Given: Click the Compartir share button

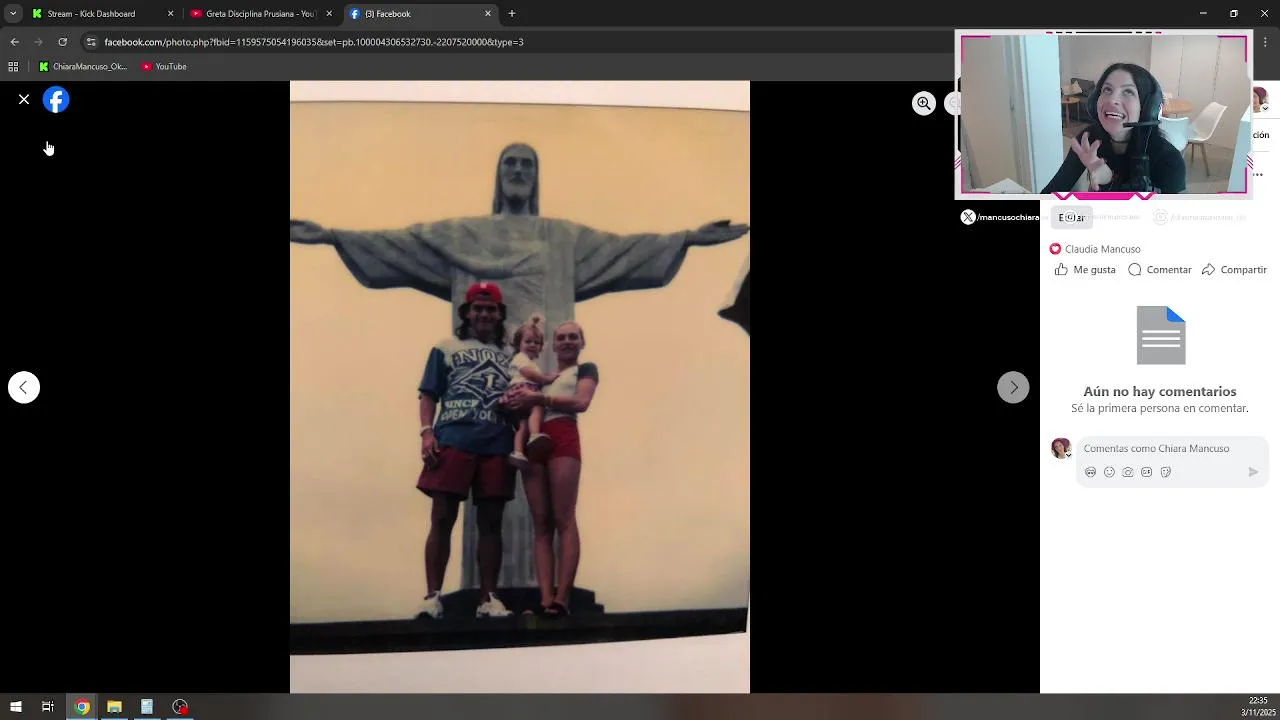Looking at the screenshot, I should click(x=1234, y=270).
